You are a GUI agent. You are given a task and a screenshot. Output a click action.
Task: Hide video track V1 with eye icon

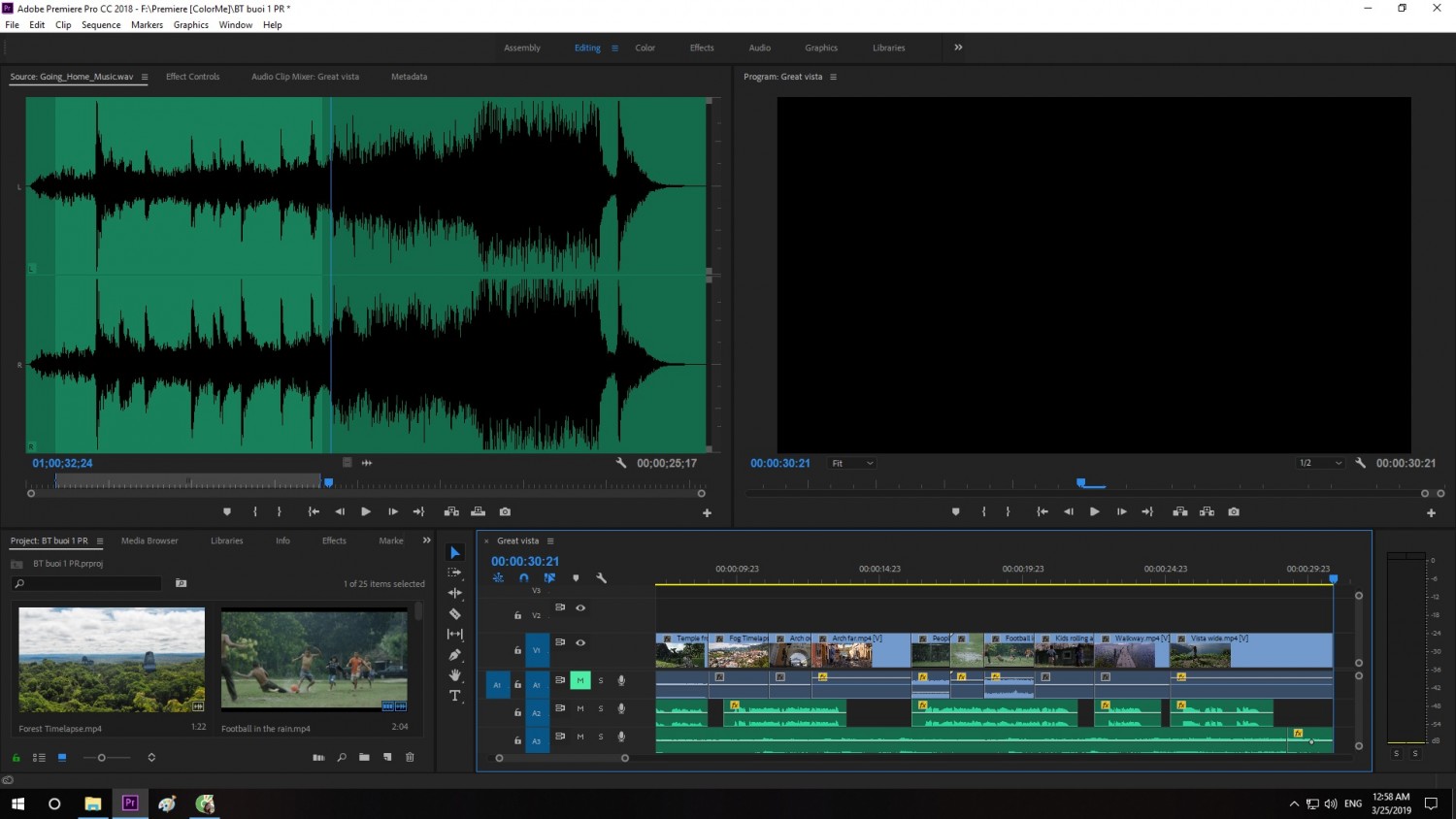pyautogui.click(x=580, y=642)
